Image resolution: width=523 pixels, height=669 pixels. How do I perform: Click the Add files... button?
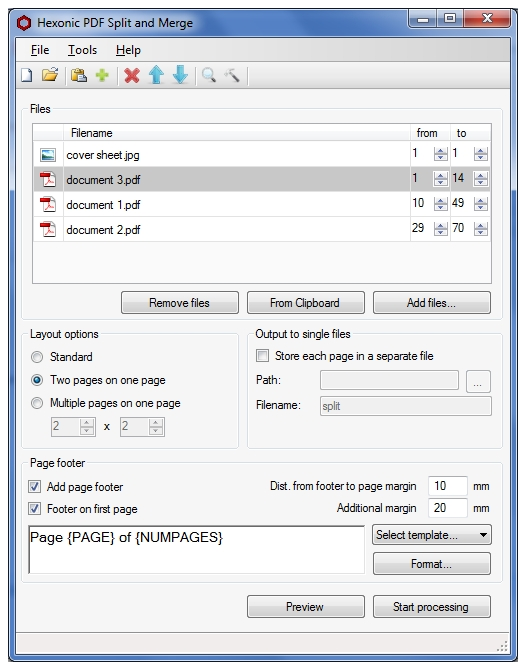[432, 303]
